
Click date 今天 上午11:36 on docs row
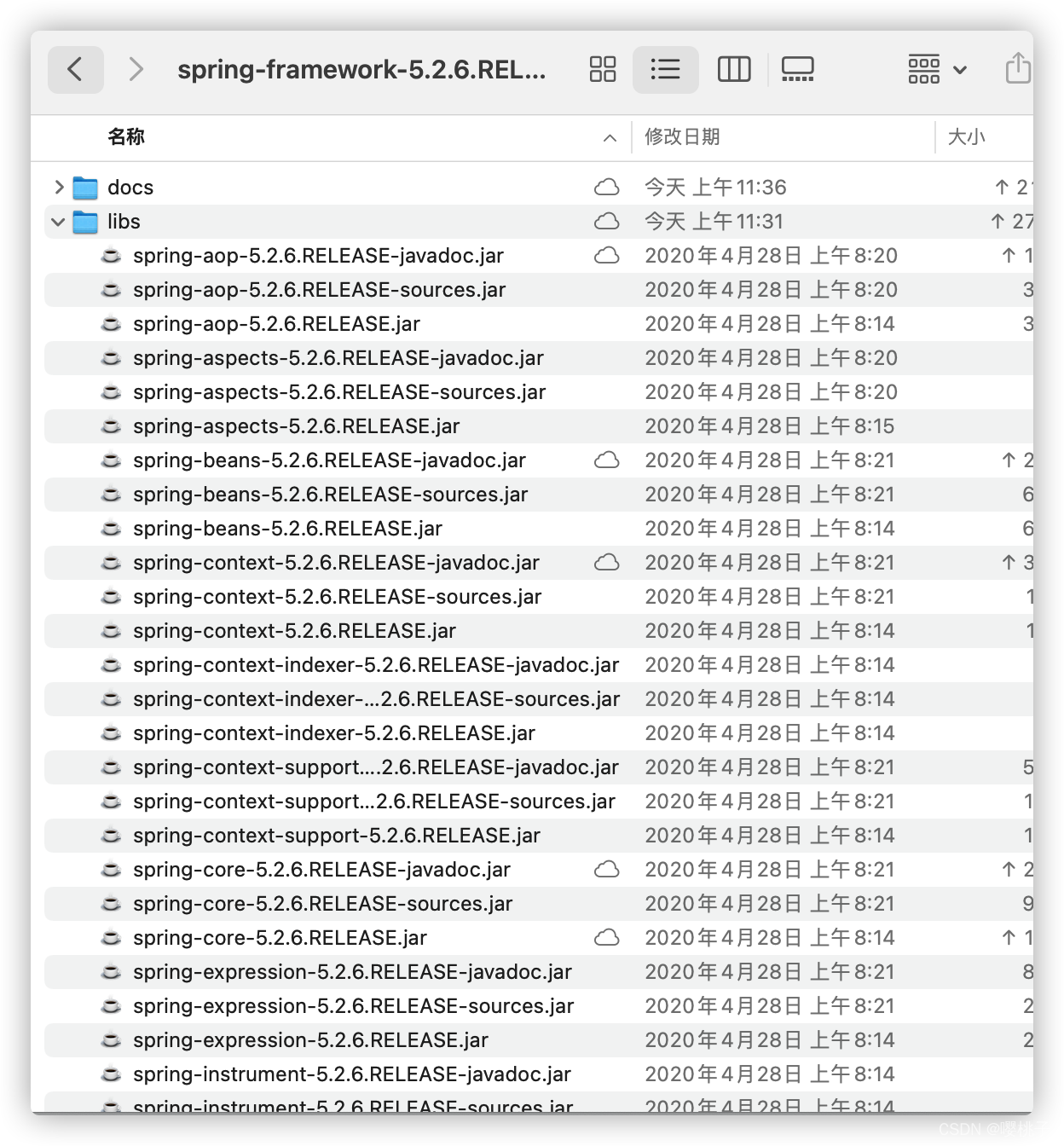coord(715,188)
